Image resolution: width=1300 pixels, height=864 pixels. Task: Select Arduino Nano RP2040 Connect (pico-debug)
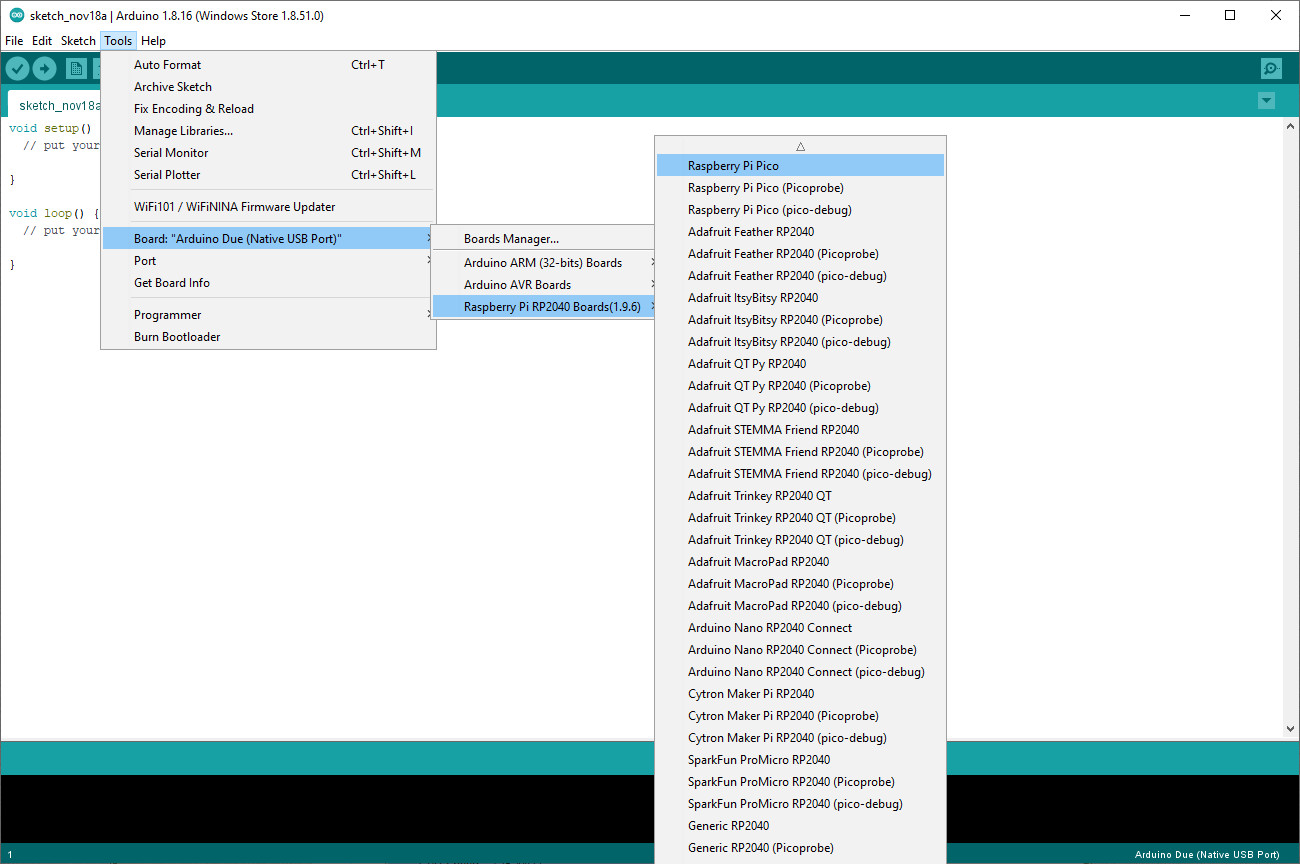pos(800,672)
